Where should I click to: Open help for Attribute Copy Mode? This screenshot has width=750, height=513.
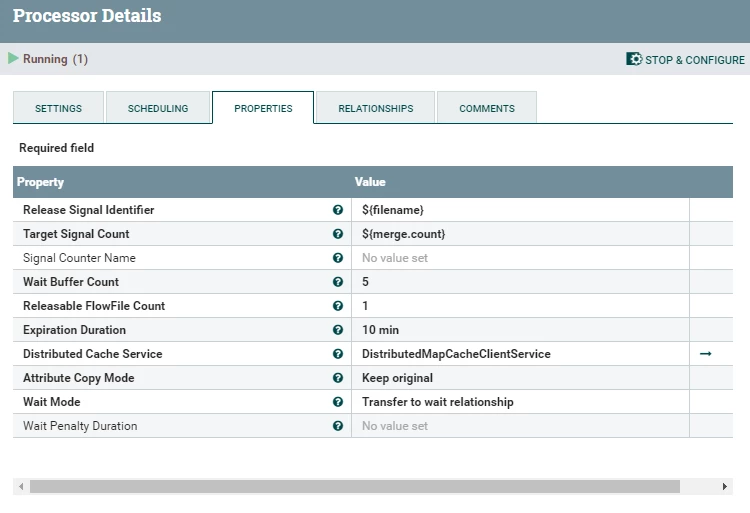pos(338,378)
